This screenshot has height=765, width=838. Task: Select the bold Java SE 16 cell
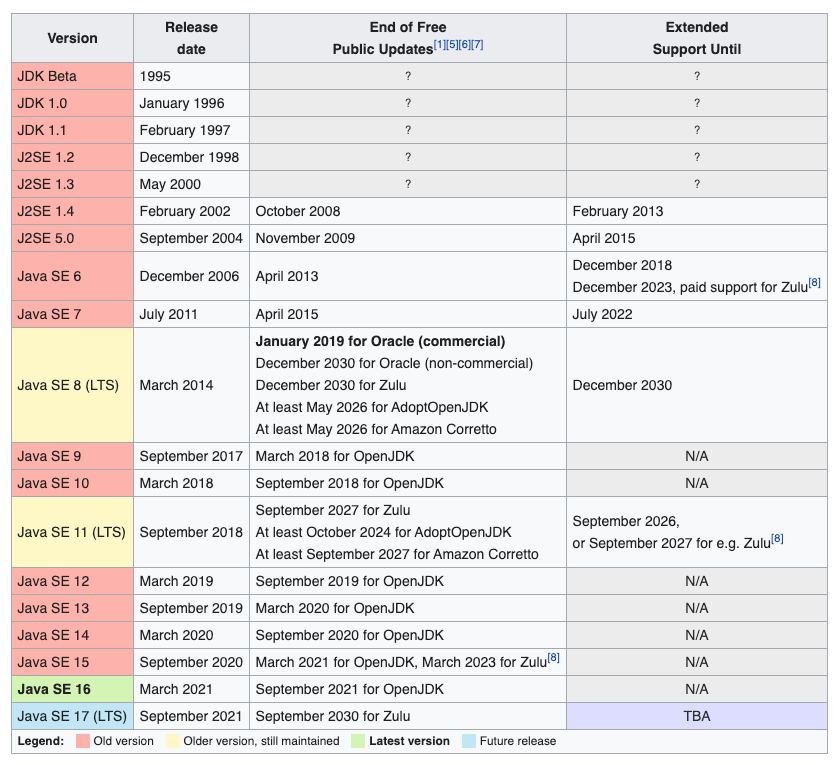[x=73, y=689]
